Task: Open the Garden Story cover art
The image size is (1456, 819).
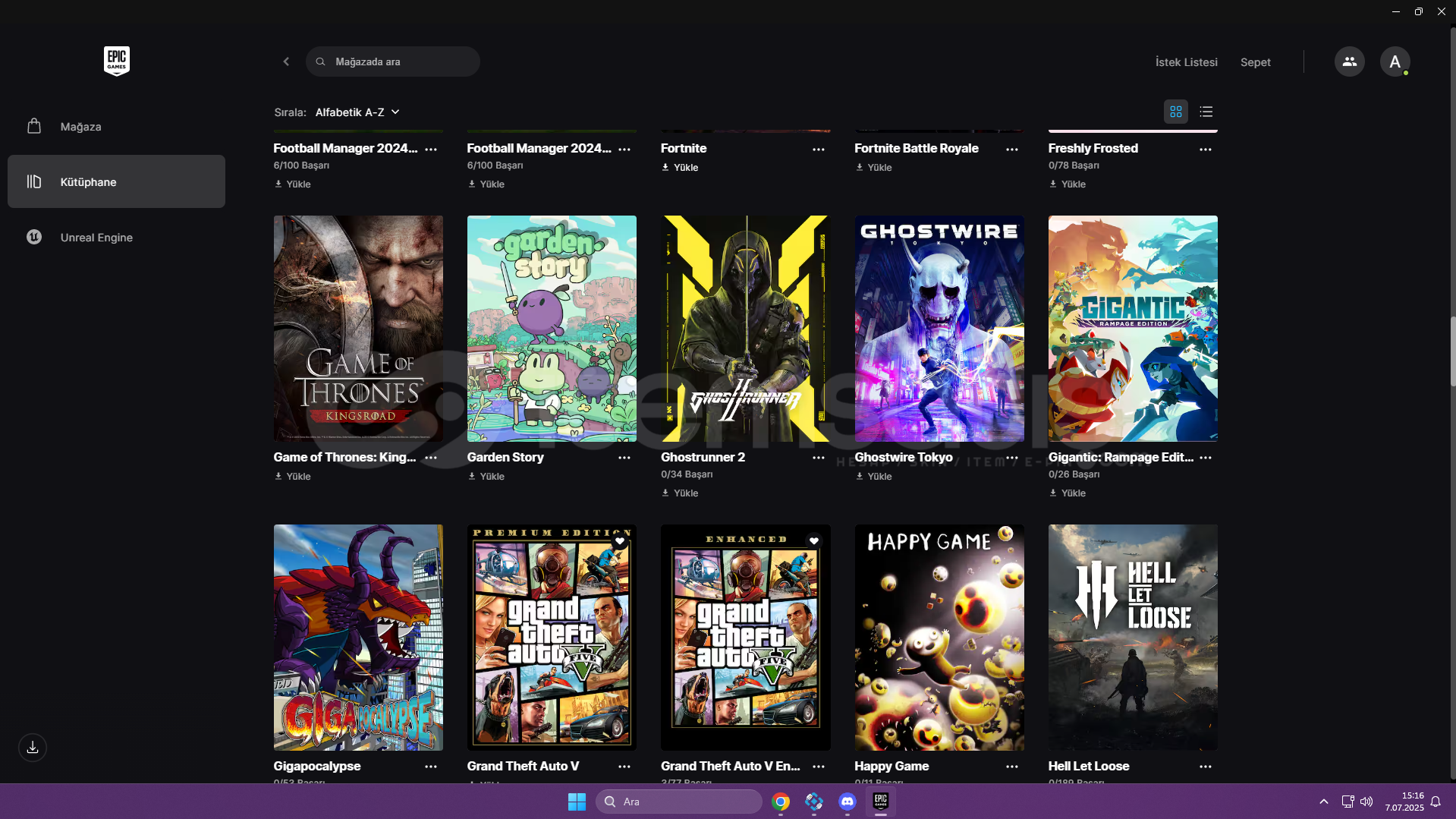Action: (552, 329)
